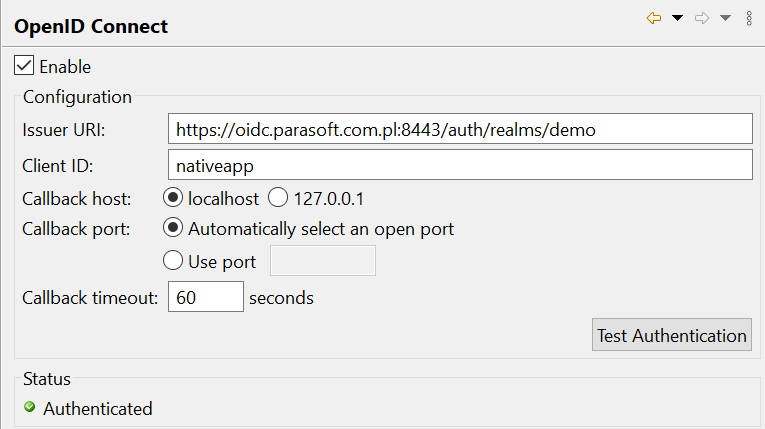This screenshot has height=429, width=765.
Task: Click the Issuer URI text field
Action: coord(460,129)
